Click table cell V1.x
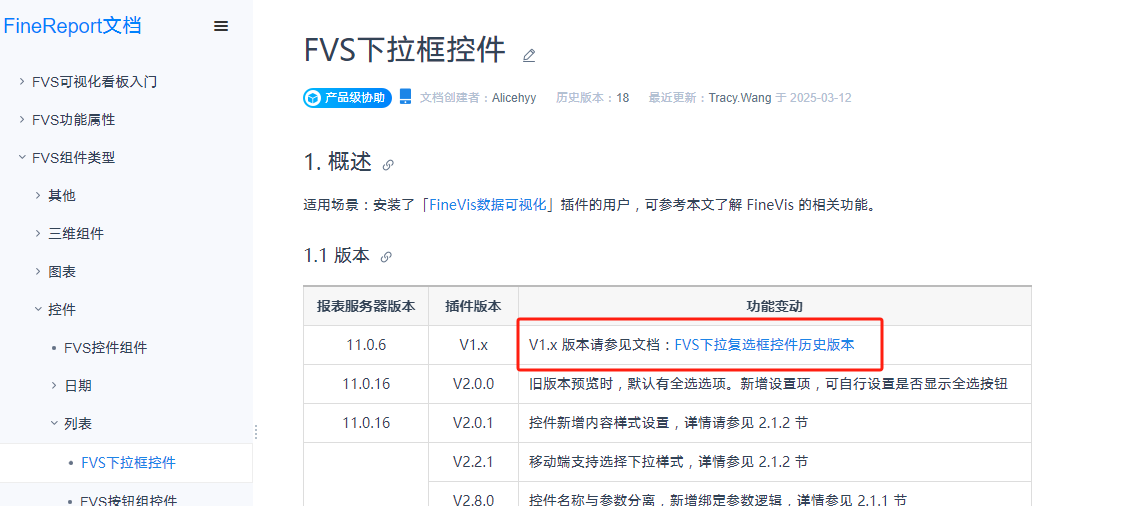Image resolution: width=1131 pixels, height=506 pixels. tap(473, 345)
